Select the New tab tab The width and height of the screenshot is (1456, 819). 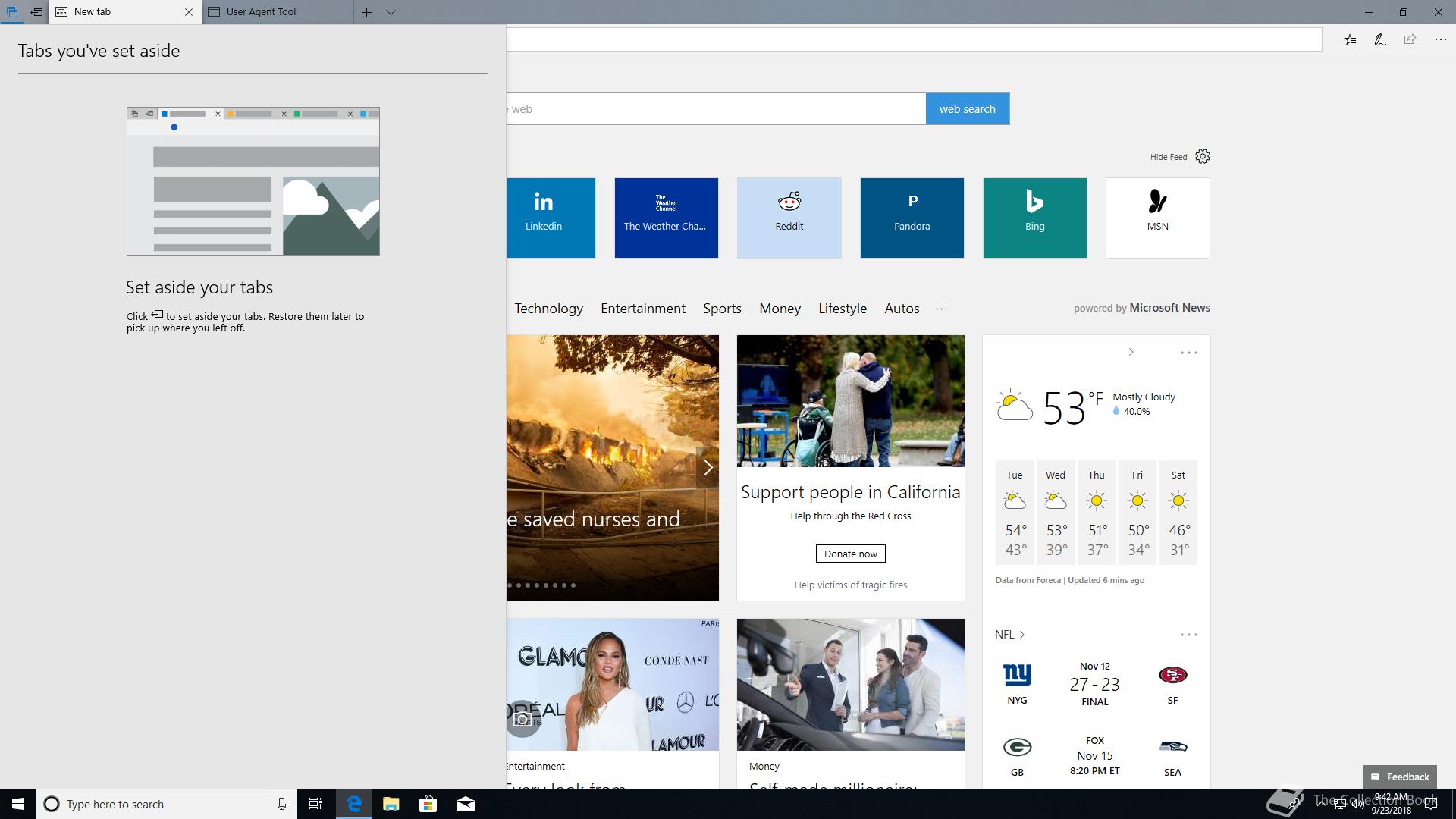click(125, 12)
